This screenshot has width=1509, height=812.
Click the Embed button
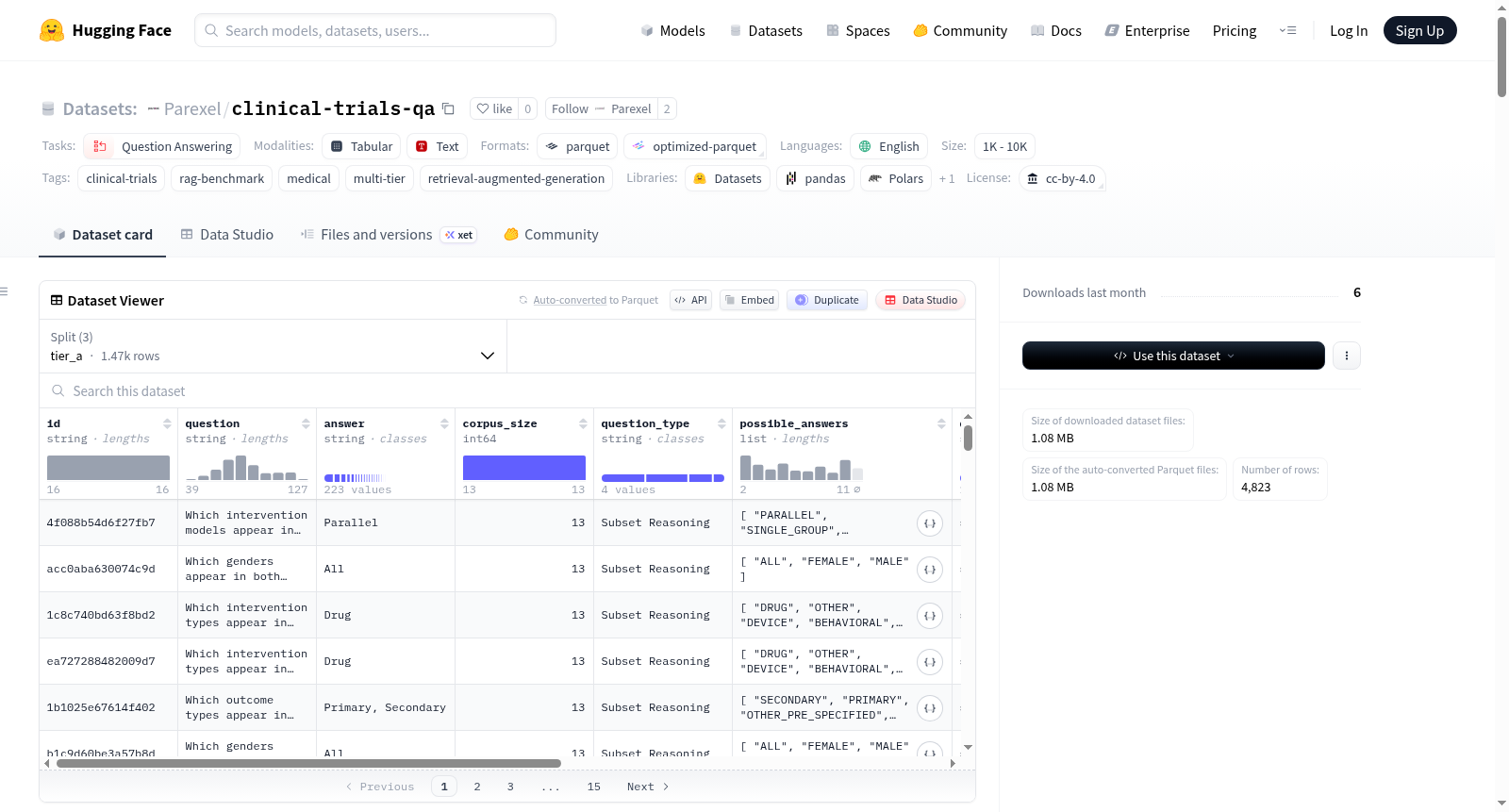click(749, 300)
